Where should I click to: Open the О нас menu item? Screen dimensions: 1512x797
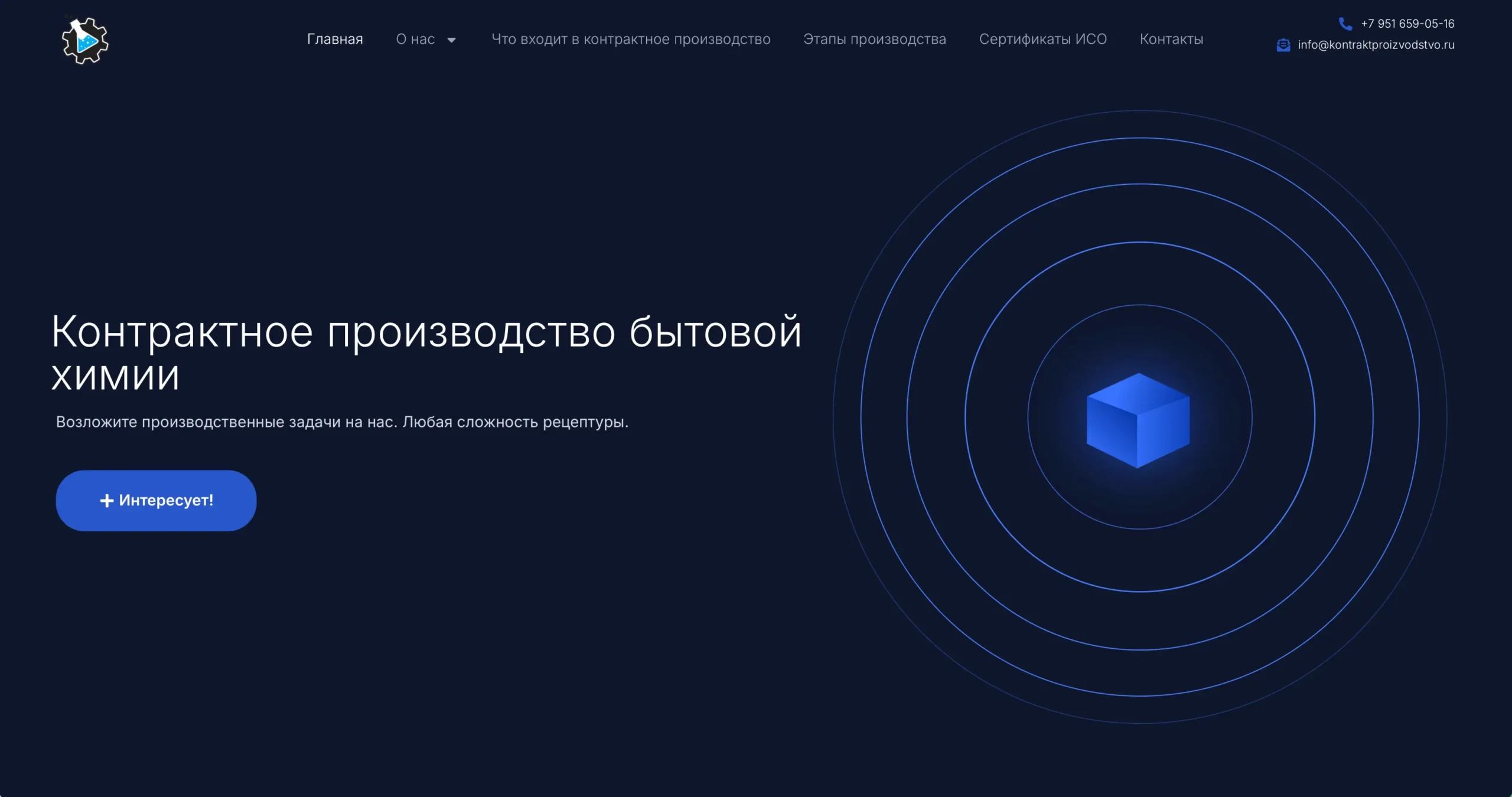point(415,40)
